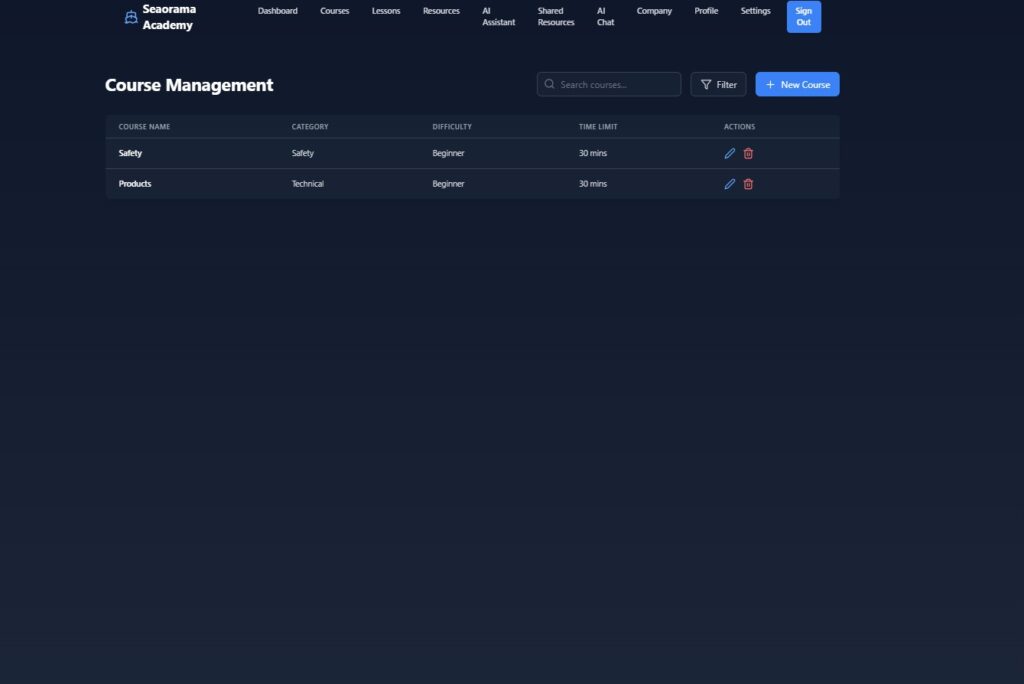Click the Seaorama Academy ship logo icon

(x=131, y=17)
